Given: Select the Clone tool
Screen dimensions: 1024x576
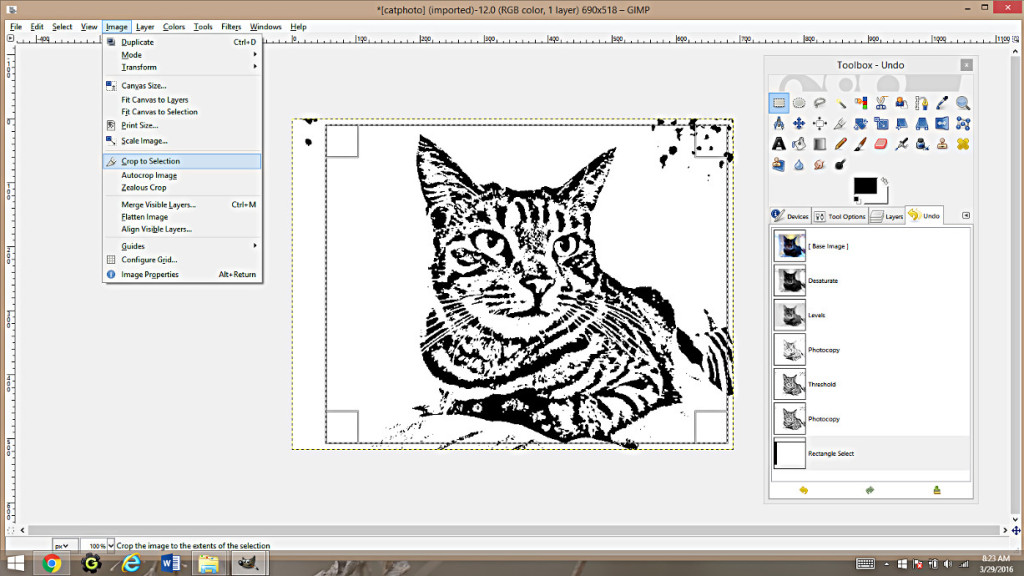Looking at the screenshot, I should [x=941, y=143].
